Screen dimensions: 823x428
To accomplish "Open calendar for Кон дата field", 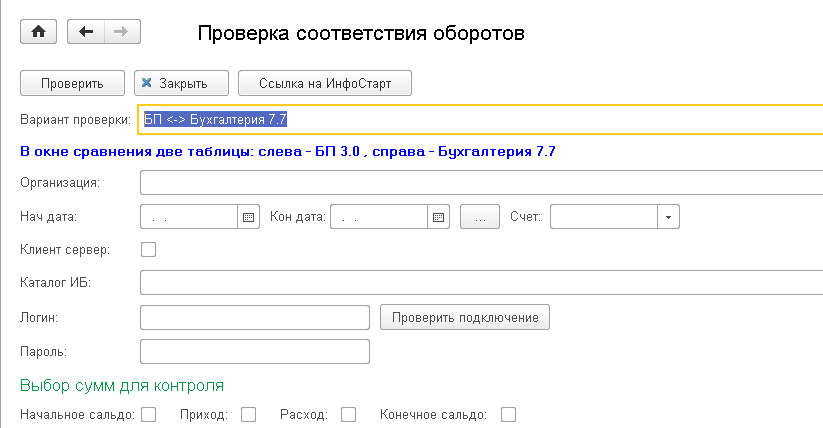I will tap(437, 216).
